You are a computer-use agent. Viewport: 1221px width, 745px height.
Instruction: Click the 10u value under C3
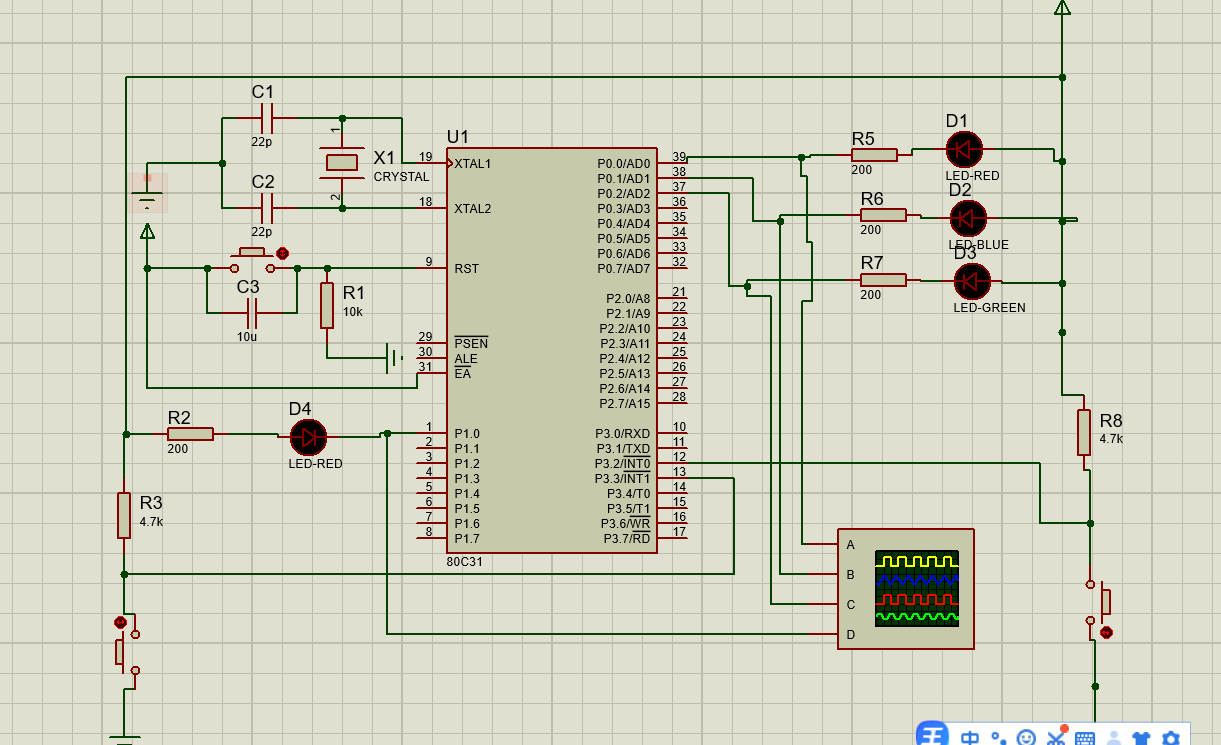point(247,337)
